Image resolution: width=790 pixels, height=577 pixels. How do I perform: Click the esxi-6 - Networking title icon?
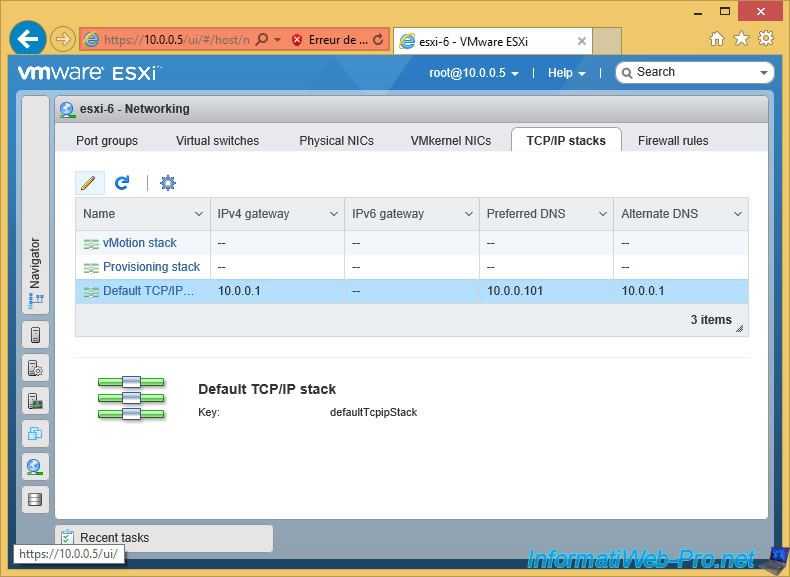click(67, 109)
